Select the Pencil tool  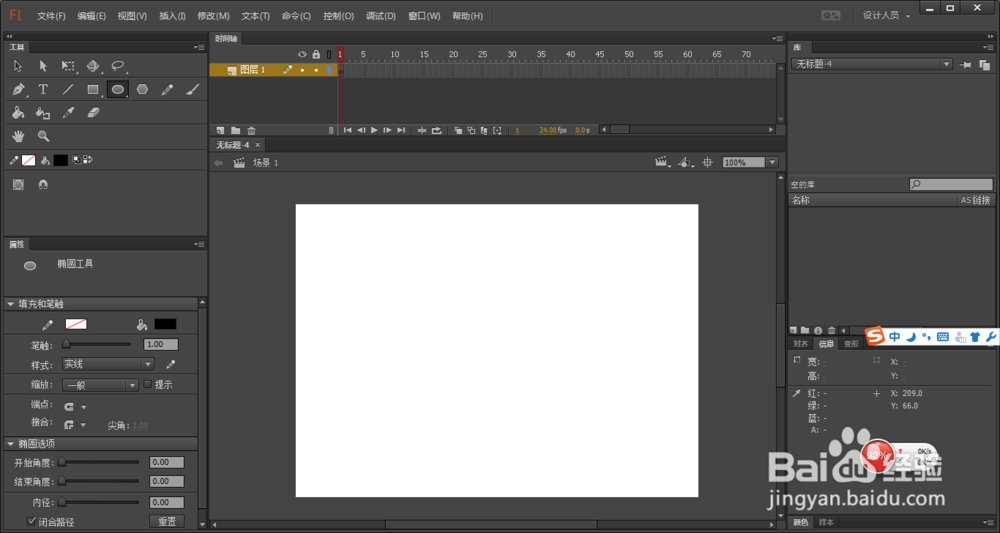click(x=167, y=89)
